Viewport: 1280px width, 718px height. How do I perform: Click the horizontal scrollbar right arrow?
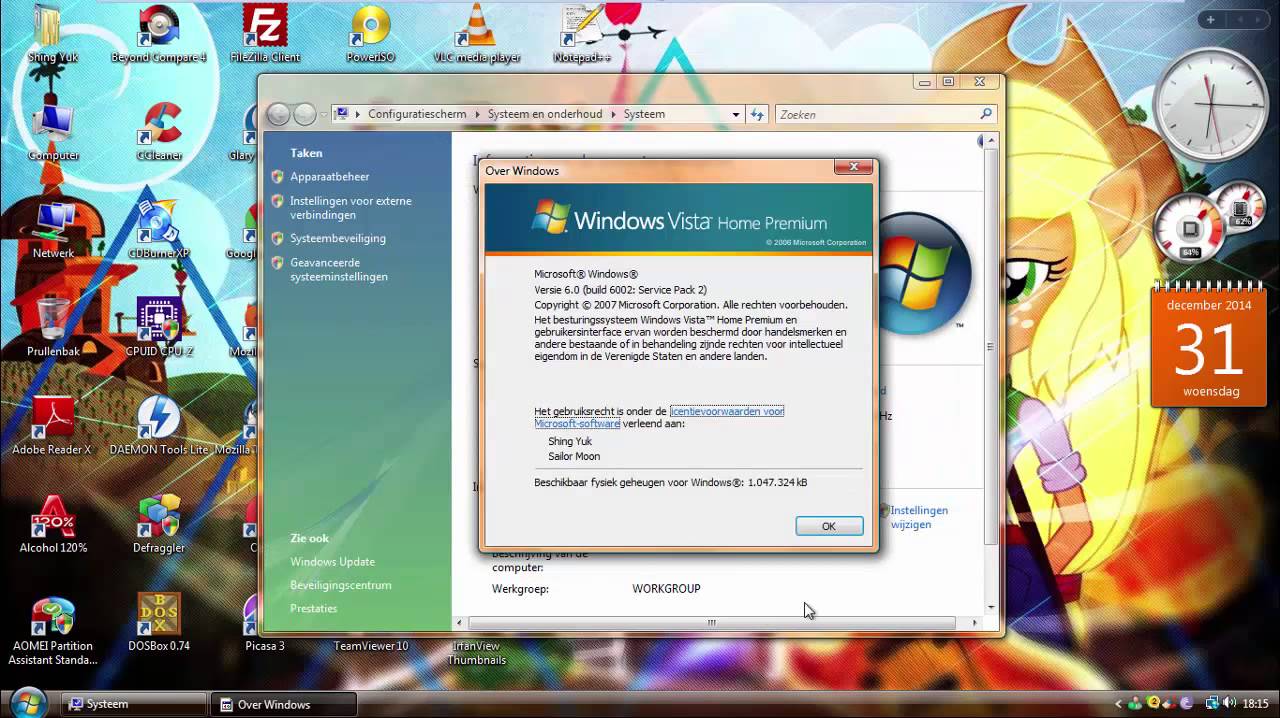pos(975,622)
